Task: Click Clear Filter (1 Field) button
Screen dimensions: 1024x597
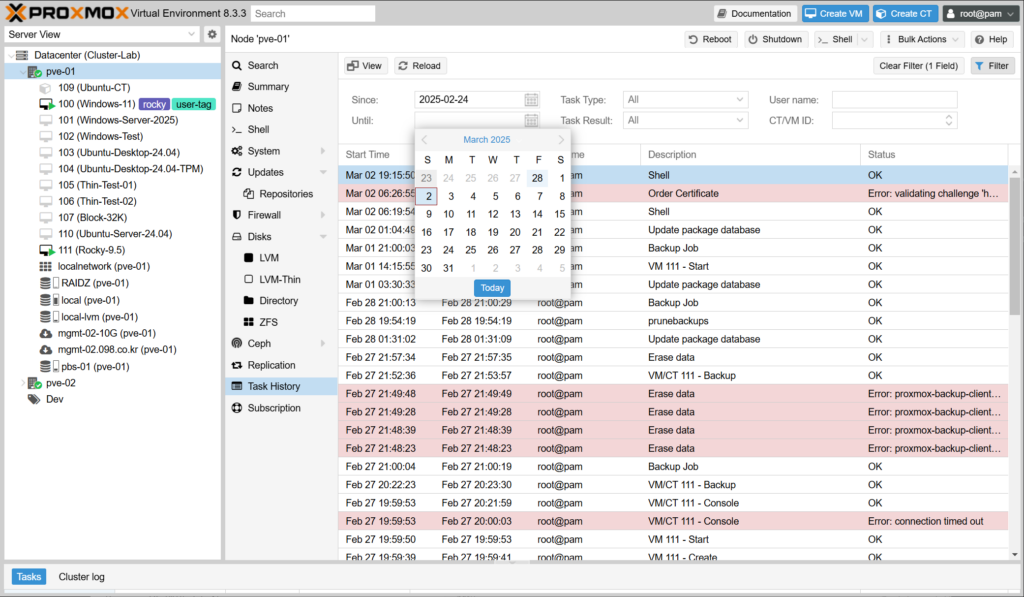Action: tap(918, 66)
